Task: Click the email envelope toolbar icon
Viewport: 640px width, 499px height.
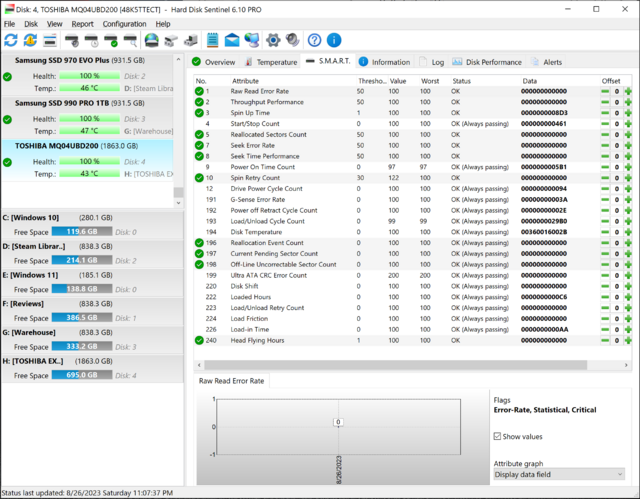Action: click(x=232, y=40)
